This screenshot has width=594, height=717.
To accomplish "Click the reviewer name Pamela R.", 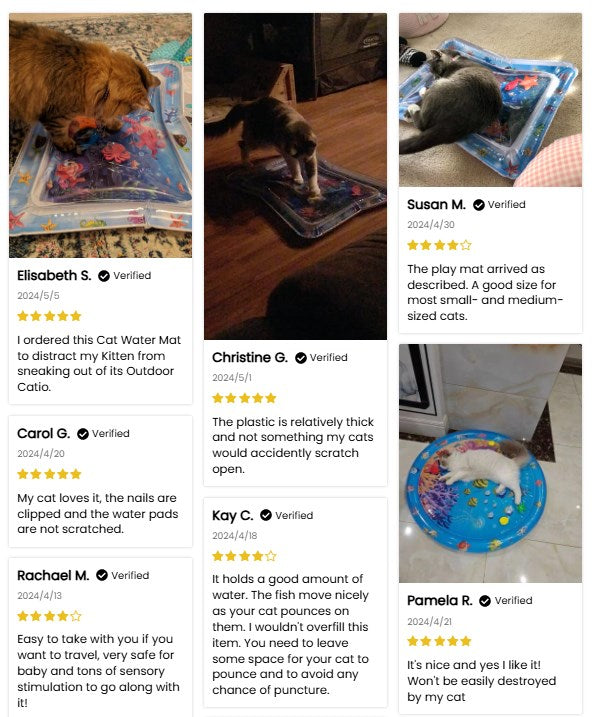I will (x=439, y=600).
